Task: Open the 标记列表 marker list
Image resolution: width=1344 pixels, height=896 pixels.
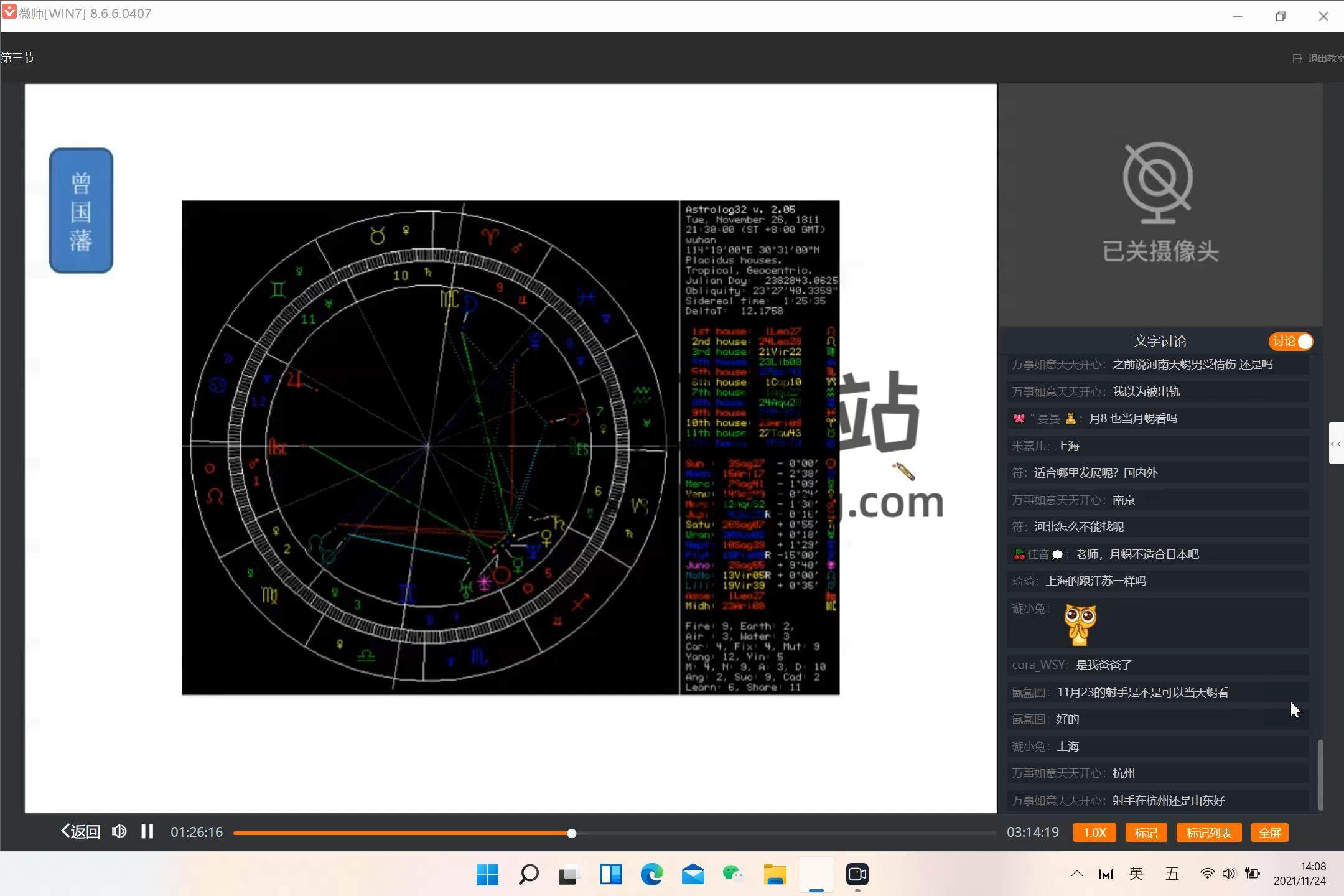Action: (x=1208, y=833)
